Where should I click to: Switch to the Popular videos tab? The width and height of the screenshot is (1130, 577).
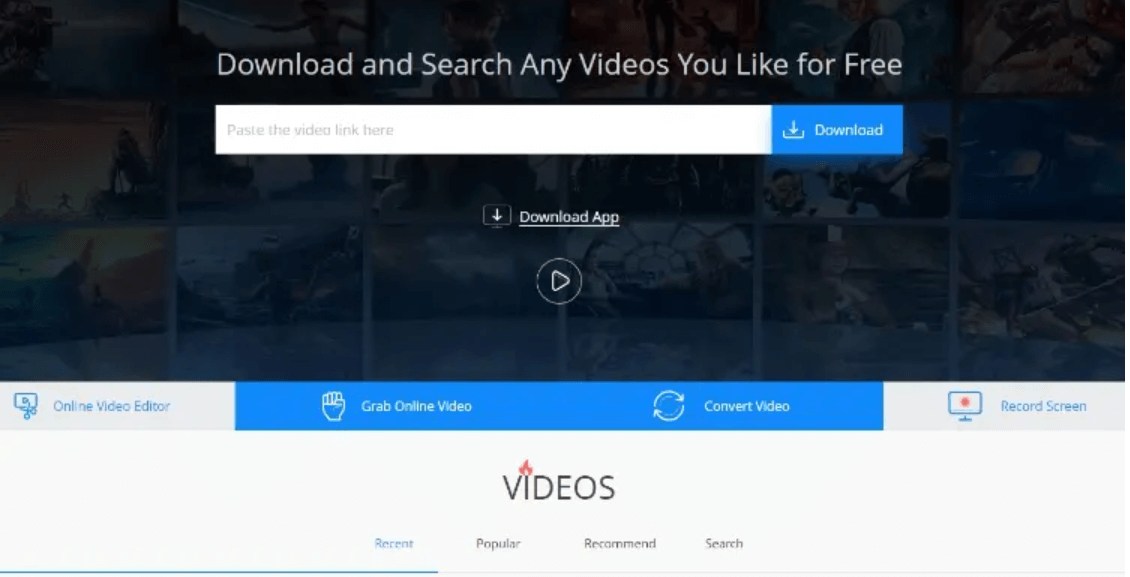click(498, 544)
